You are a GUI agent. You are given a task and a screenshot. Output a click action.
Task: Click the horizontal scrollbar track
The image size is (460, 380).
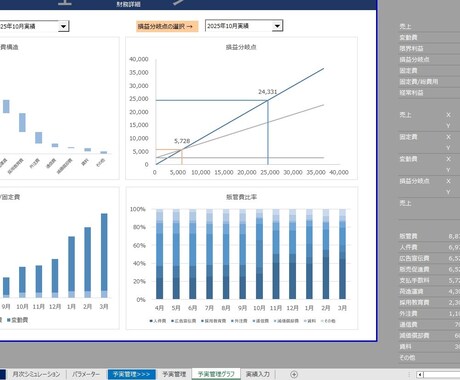click(442, 375)
